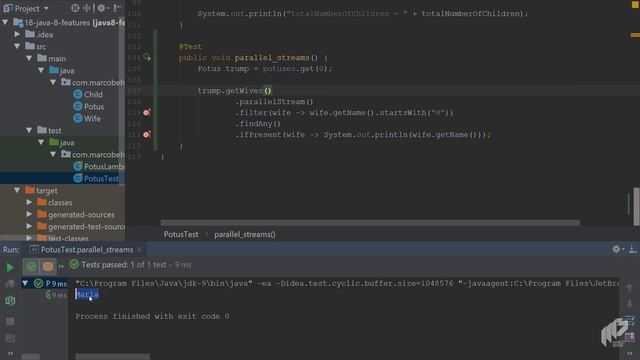Rerun the test with the green play button
This screenshot has width=640, height=360.
tap(10, 267)
